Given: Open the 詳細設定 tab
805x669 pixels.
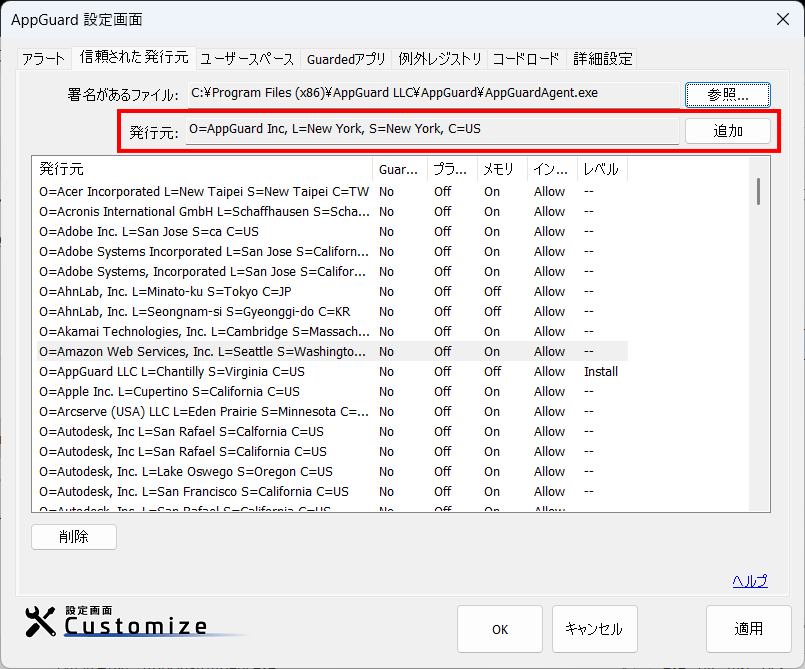Looking at the screenshot, I should [603, 58].
